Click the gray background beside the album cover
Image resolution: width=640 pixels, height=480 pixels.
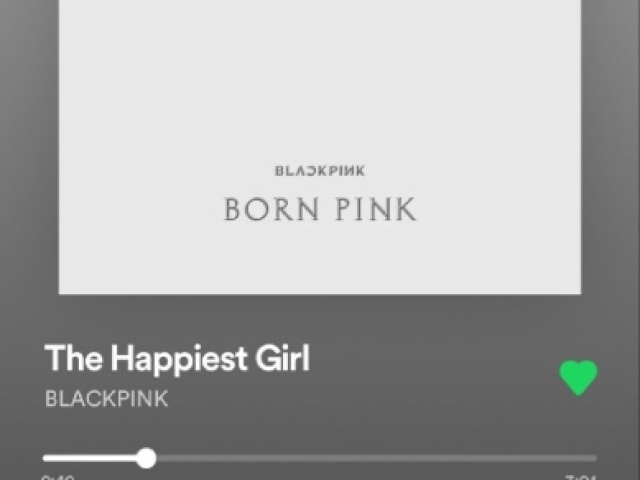coord(29,147)
